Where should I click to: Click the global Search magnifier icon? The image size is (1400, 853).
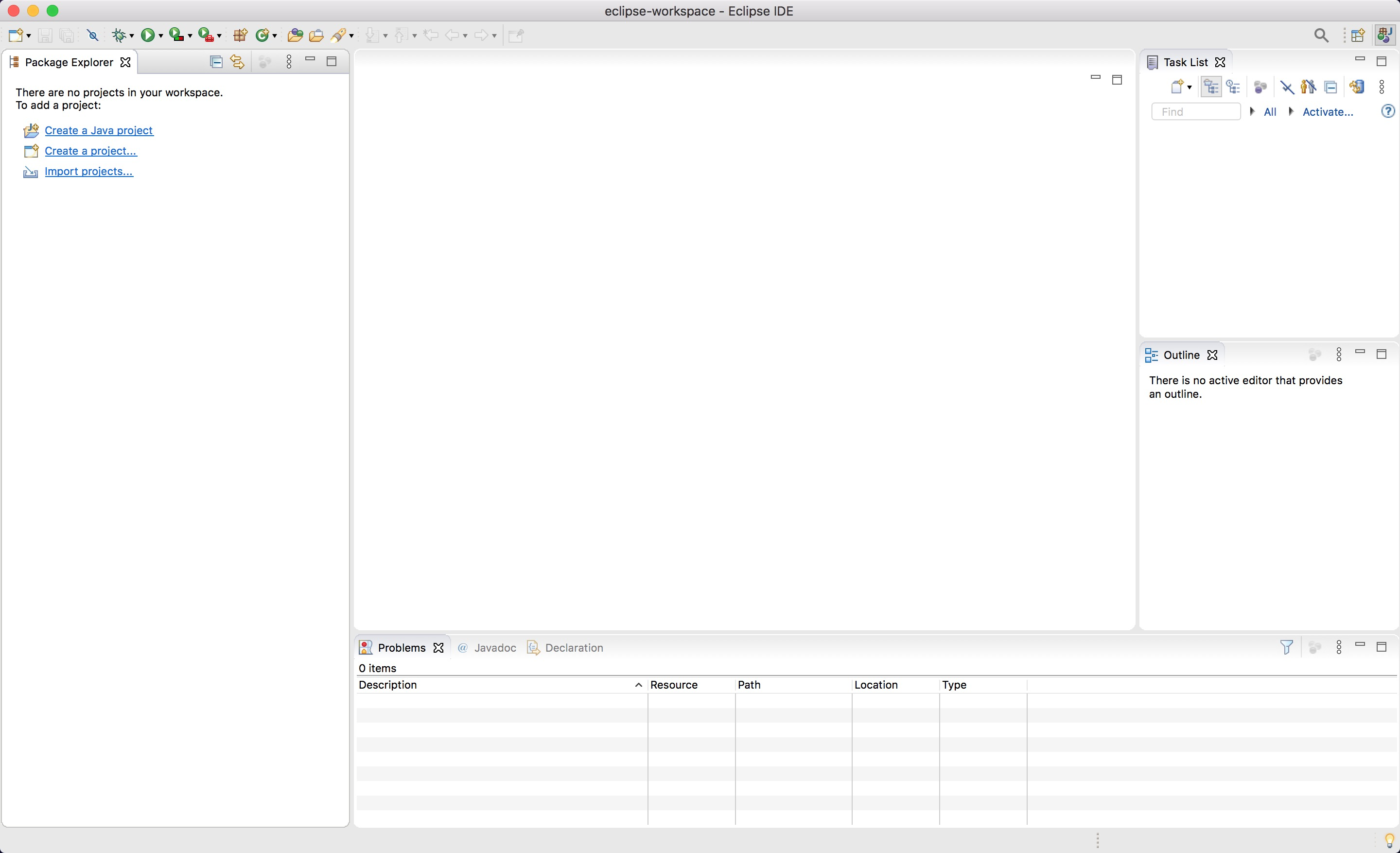point(1321,35)
